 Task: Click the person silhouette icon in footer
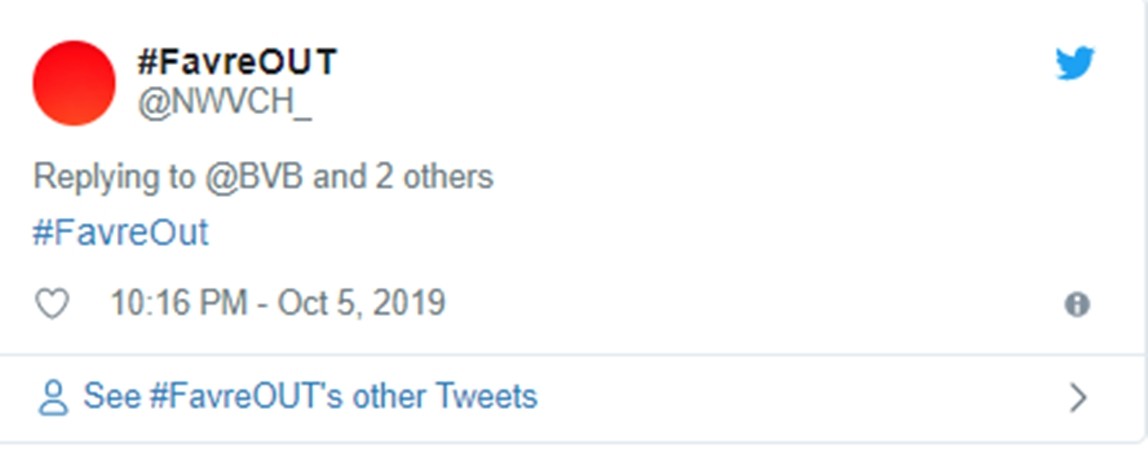[53, 398]
